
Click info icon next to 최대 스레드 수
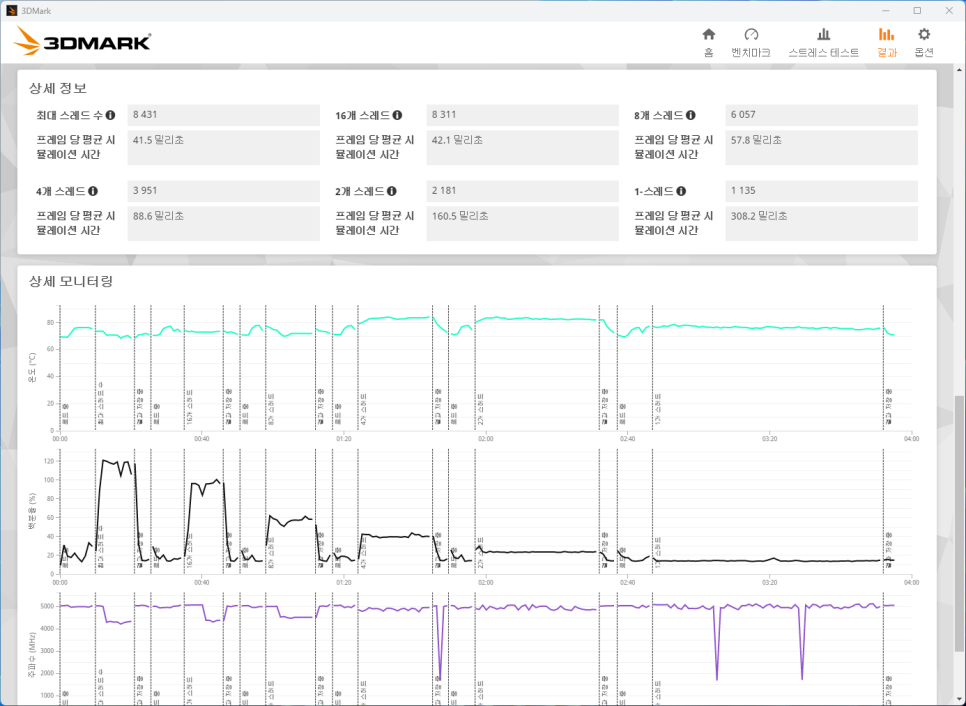click(x=110, y=115)
